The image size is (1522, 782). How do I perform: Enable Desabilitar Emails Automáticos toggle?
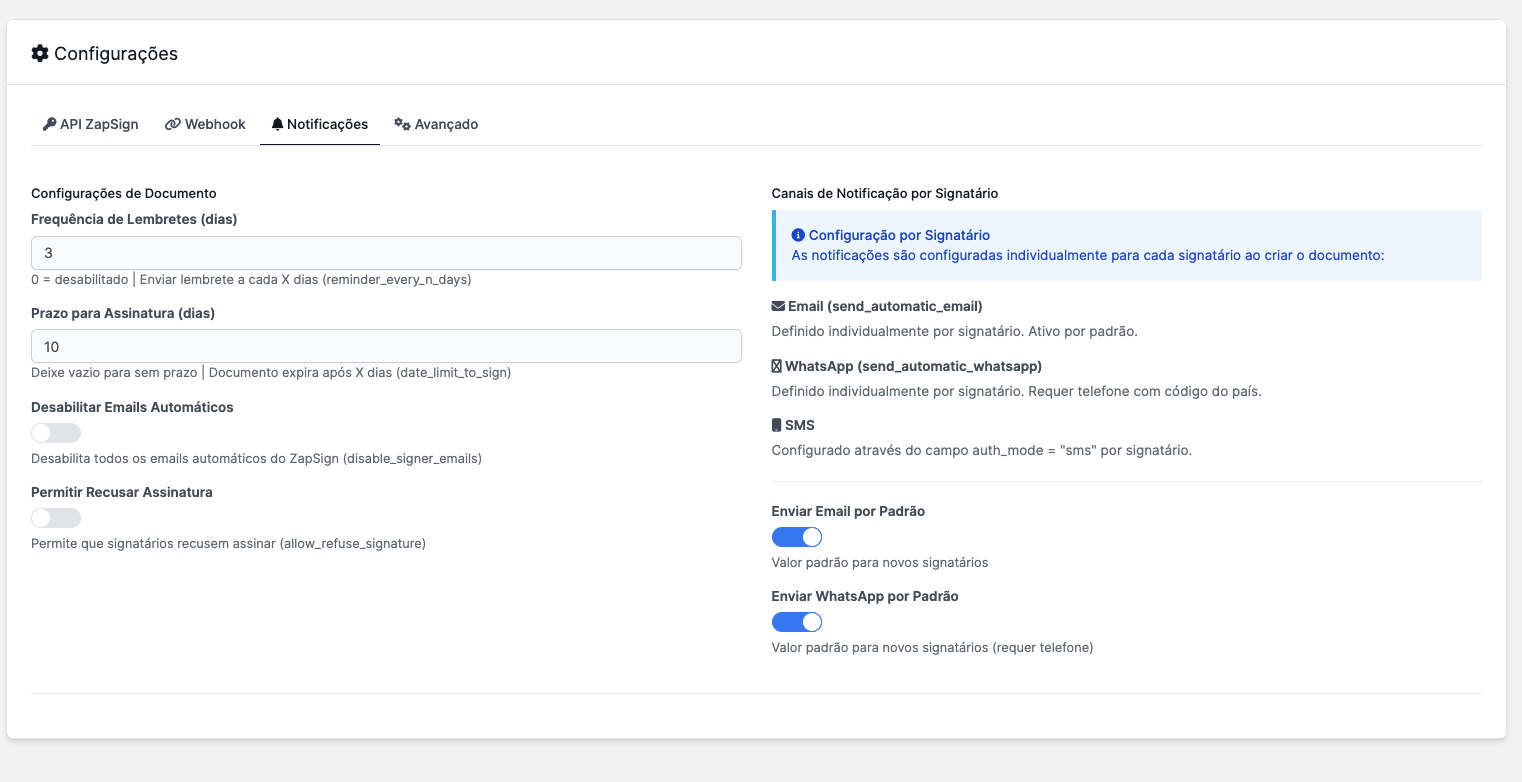55,432
